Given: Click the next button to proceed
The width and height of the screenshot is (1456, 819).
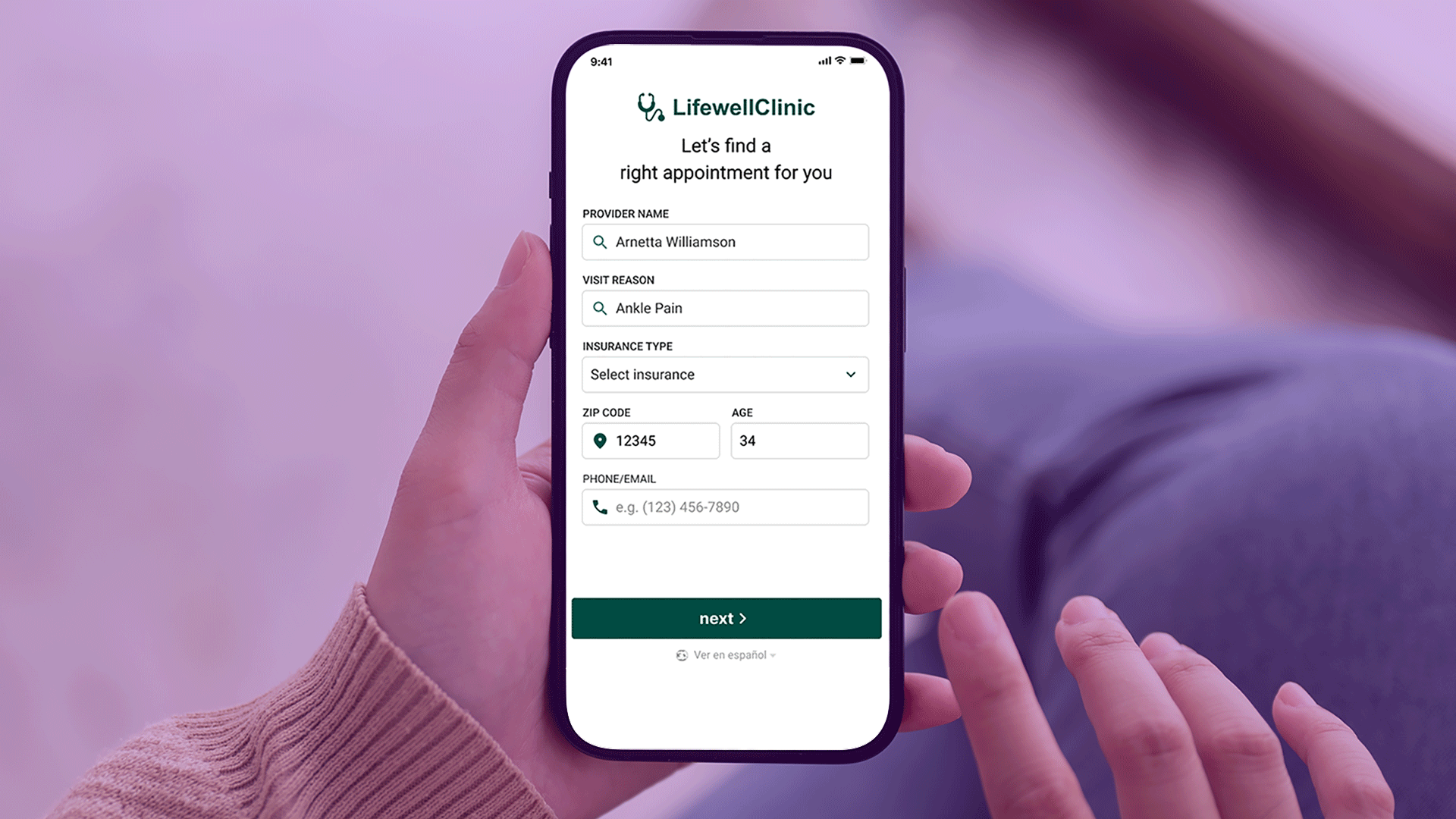Looking at the screenshot, I should pos(726,618).
